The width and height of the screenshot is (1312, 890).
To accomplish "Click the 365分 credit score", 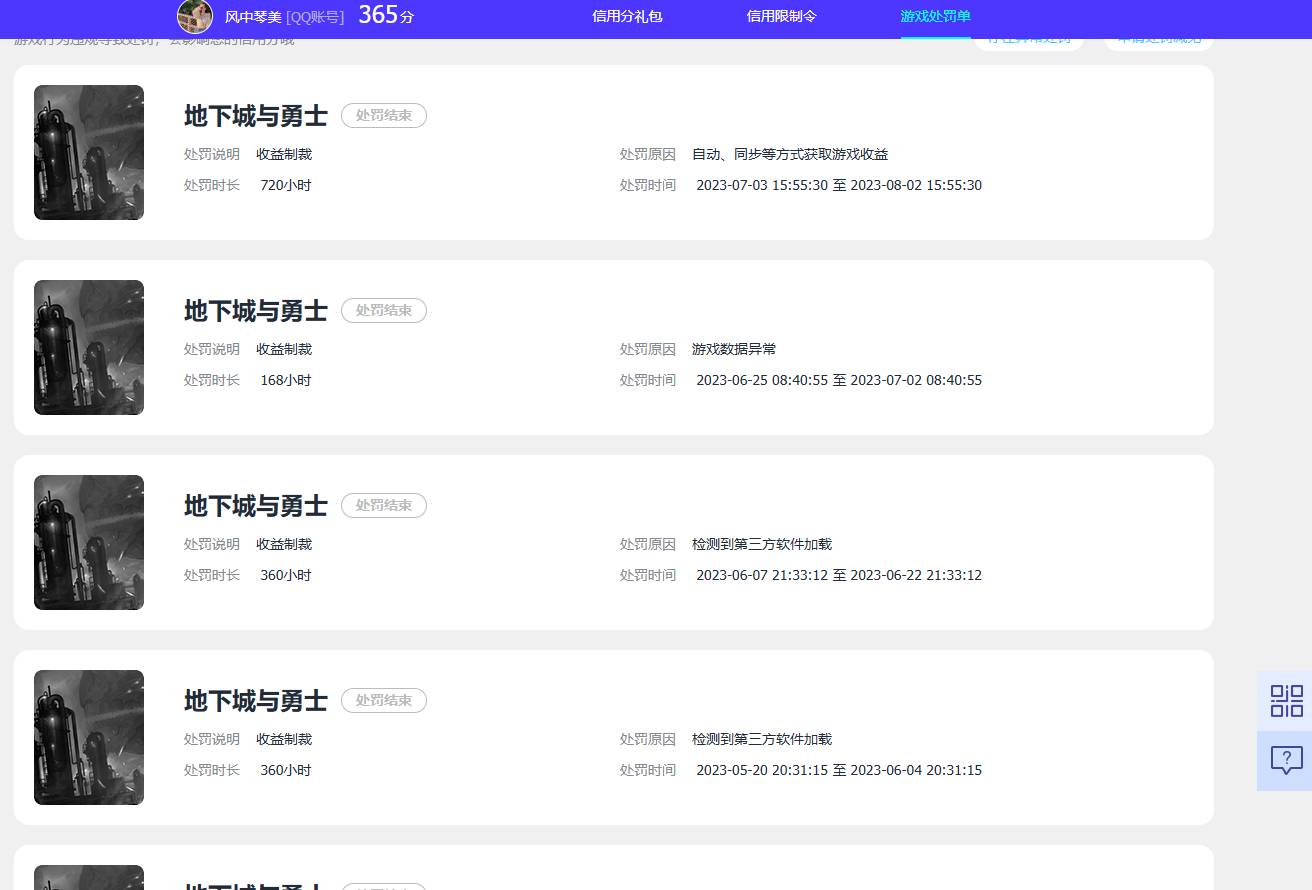I will tap(386, 15).
